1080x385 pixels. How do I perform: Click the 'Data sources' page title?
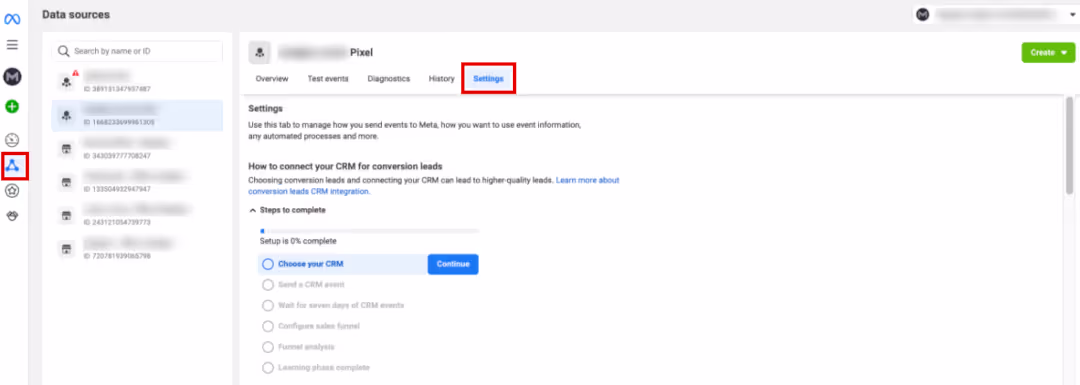[76, 14]
